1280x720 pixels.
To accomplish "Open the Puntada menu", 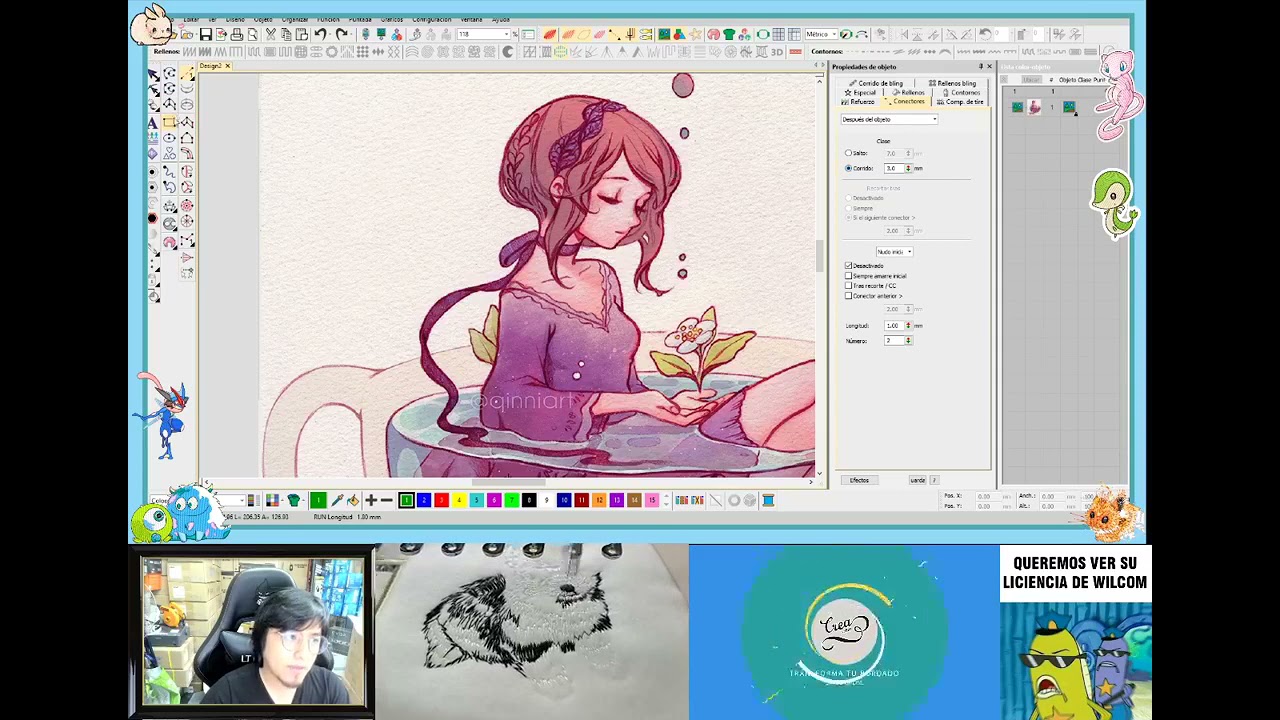I will [360, 20].
